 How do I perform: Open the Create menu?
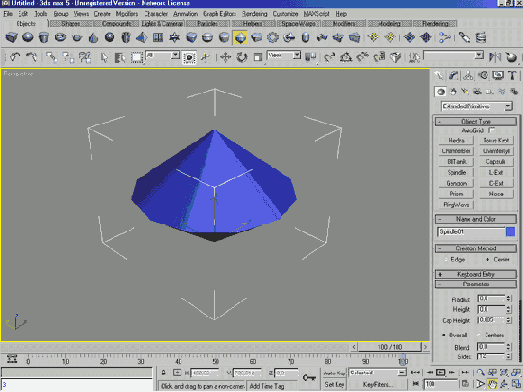pos(102,14)
